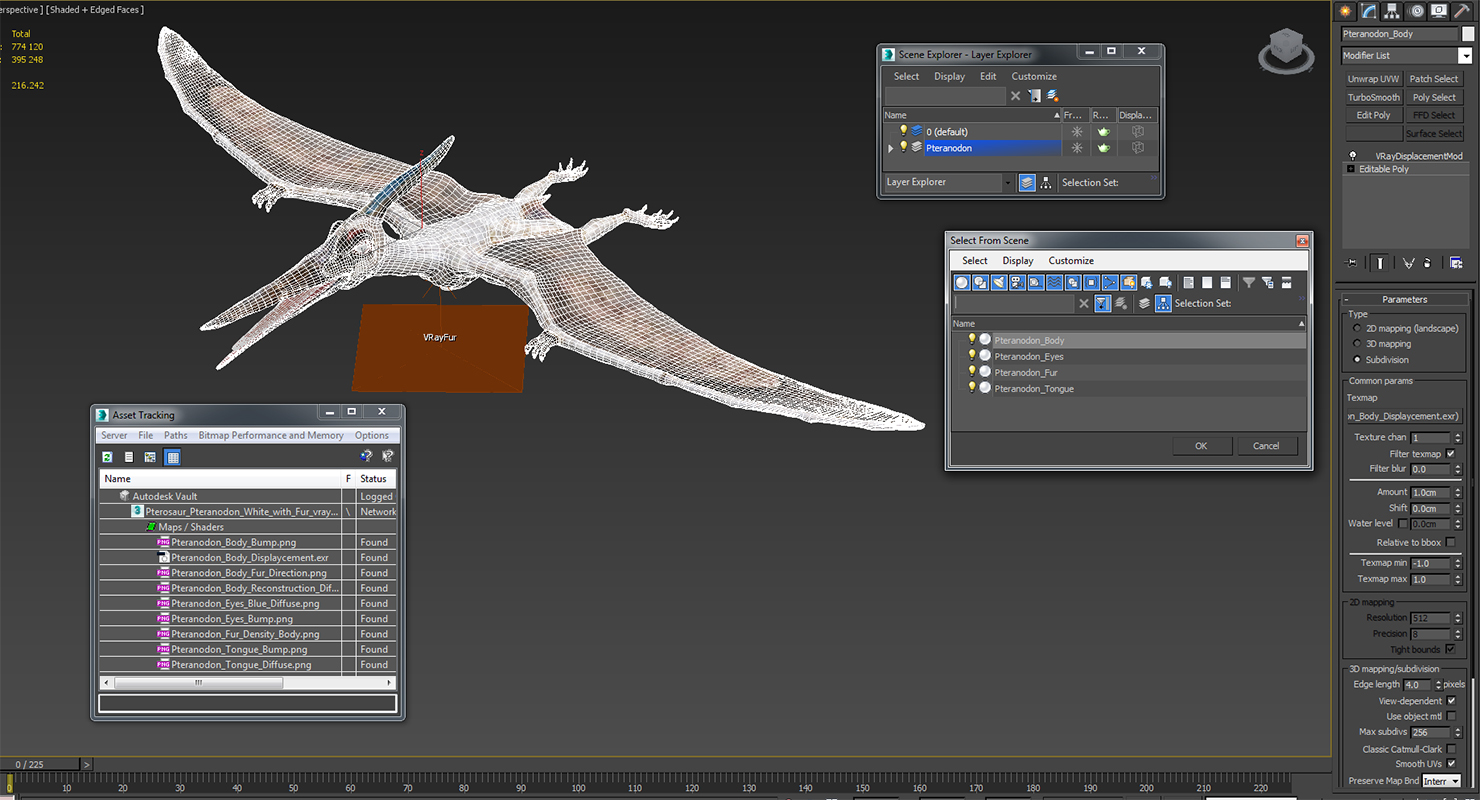Toggle Display Bone Objects filter icon

[1110, 283]
